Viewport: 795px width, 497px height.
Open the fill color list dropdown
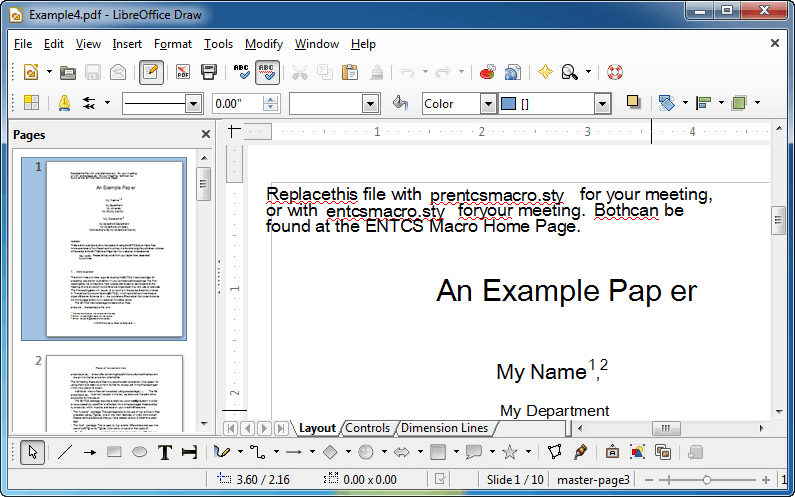(x=602, y=103)
